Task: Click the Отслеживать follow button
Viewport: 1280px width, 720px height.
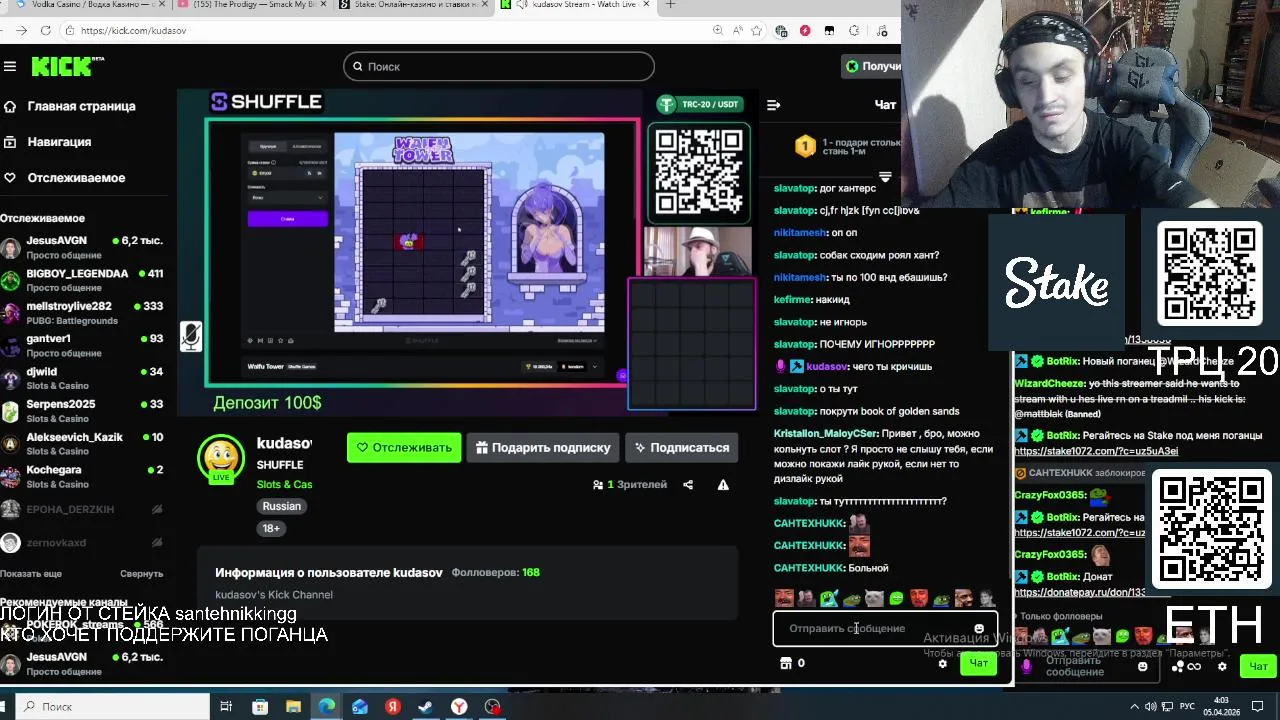Action: tap(404, 448)
